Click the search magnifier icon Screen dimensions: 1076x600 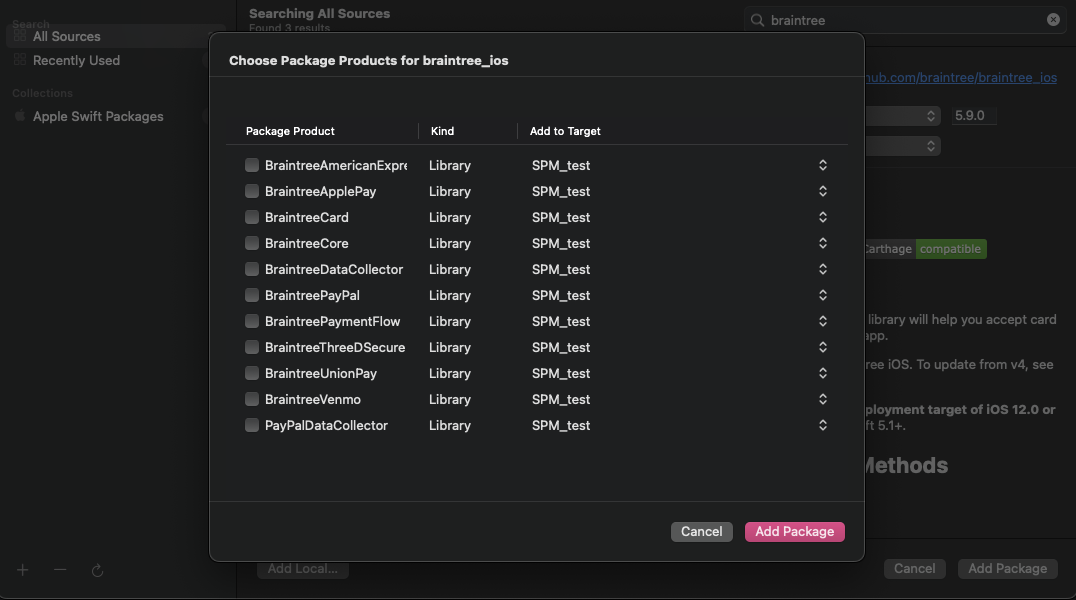pyautogui.click(x=758, y=20)
